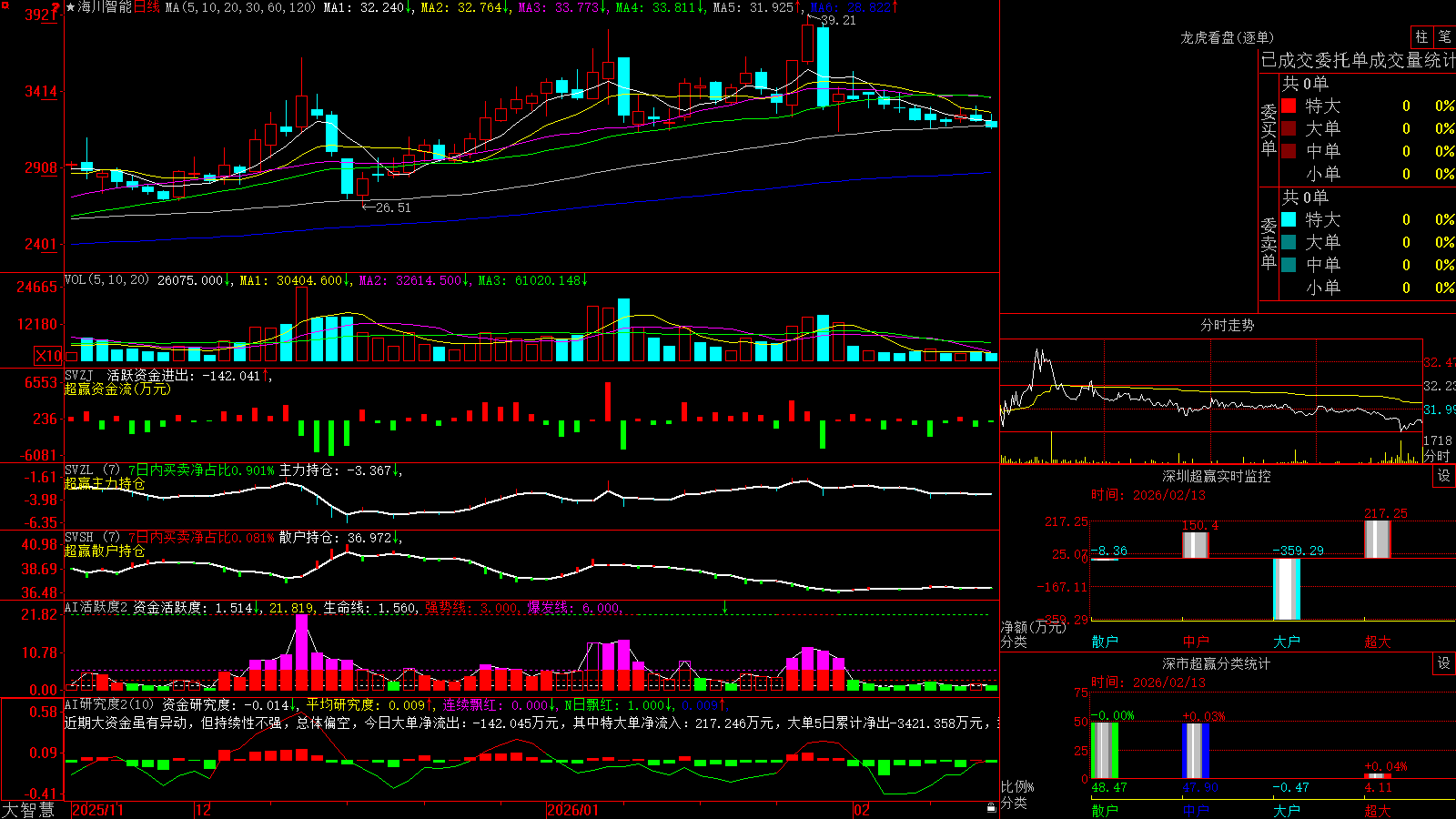Click the 217.25 超大 bar in 实时监控
1456x819 pixels.
pos(1378,540)
